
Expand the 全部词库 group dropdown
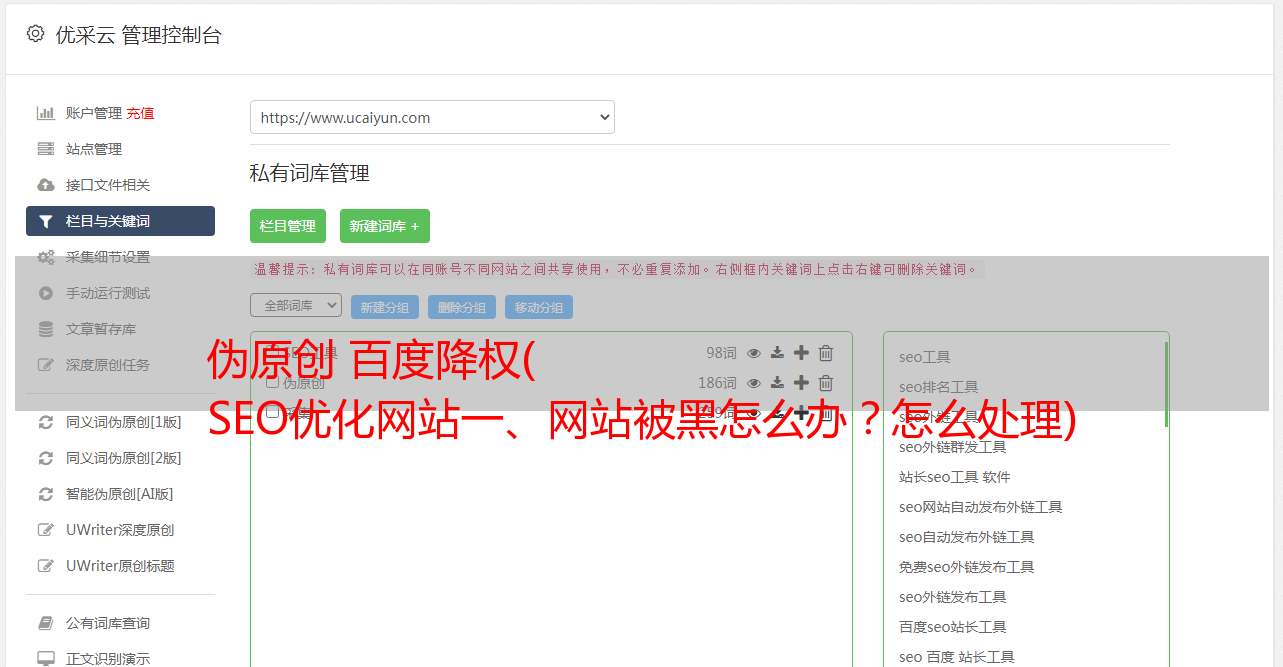[296, 305]
